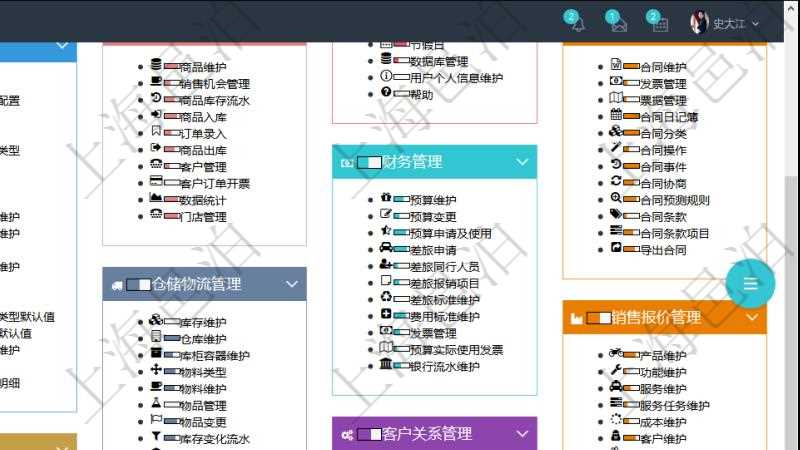Image resolution: width=800 pixels, height=450 pixels.
Task: Click the bank icon beside 银行流水维护
Action: pos(386,364)
